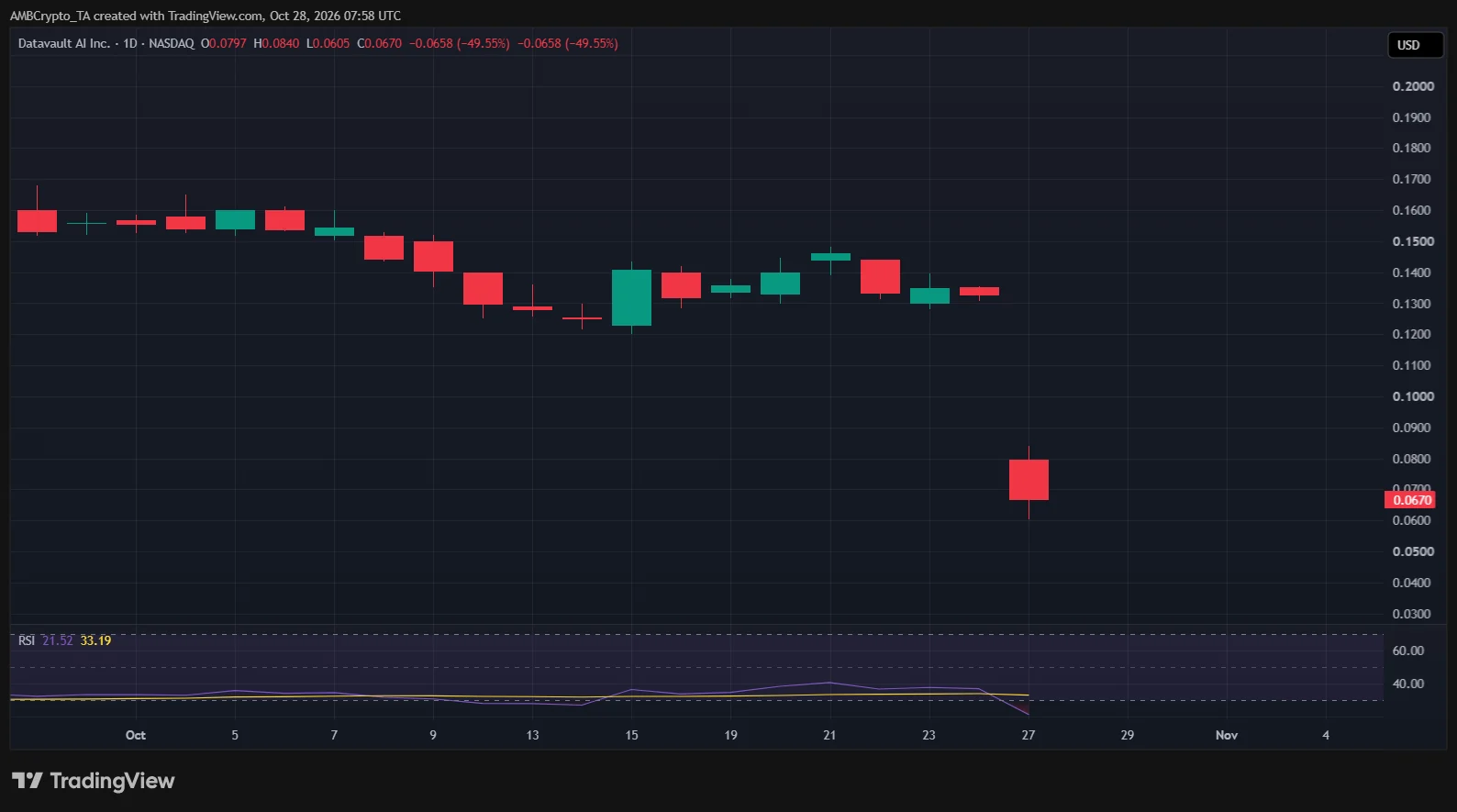
Task: Click the yellow RSI value 33.19
Action: pyautogui.click(x=95, y=640)
